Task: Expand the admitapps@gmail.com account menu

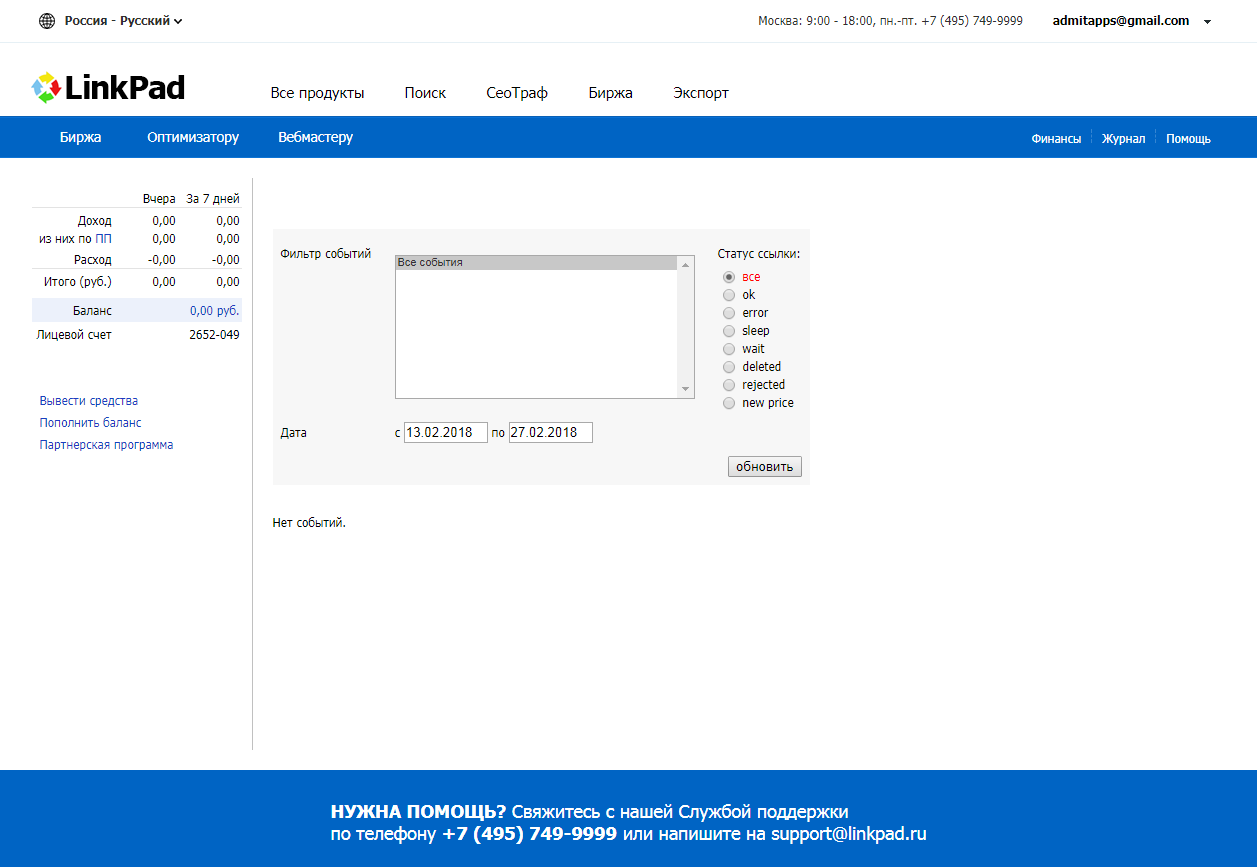Action: 1207,21
